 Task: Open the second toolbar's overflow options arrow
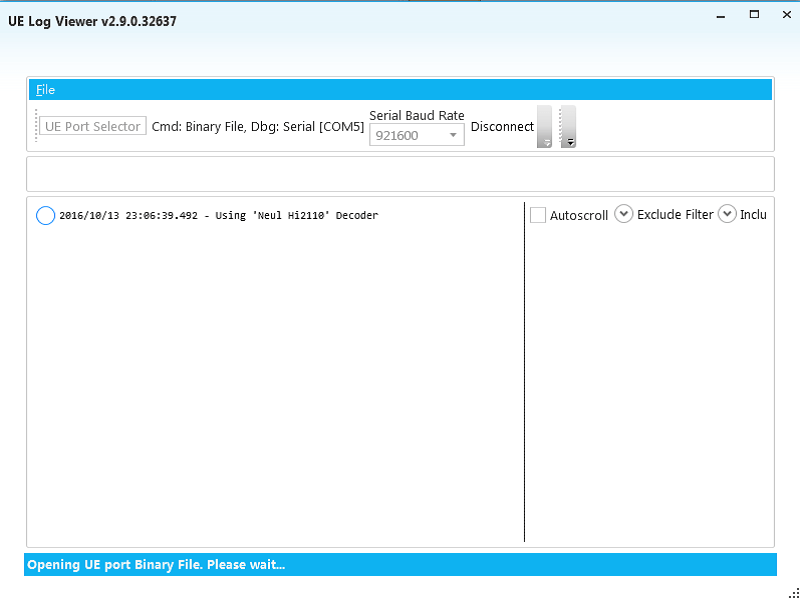coord(568,127)
